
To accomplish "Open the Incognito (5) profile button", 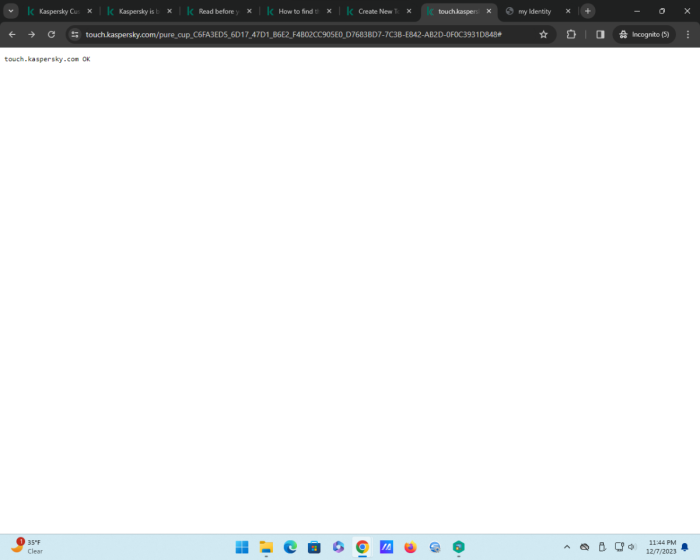I will [x=644, y=34].
